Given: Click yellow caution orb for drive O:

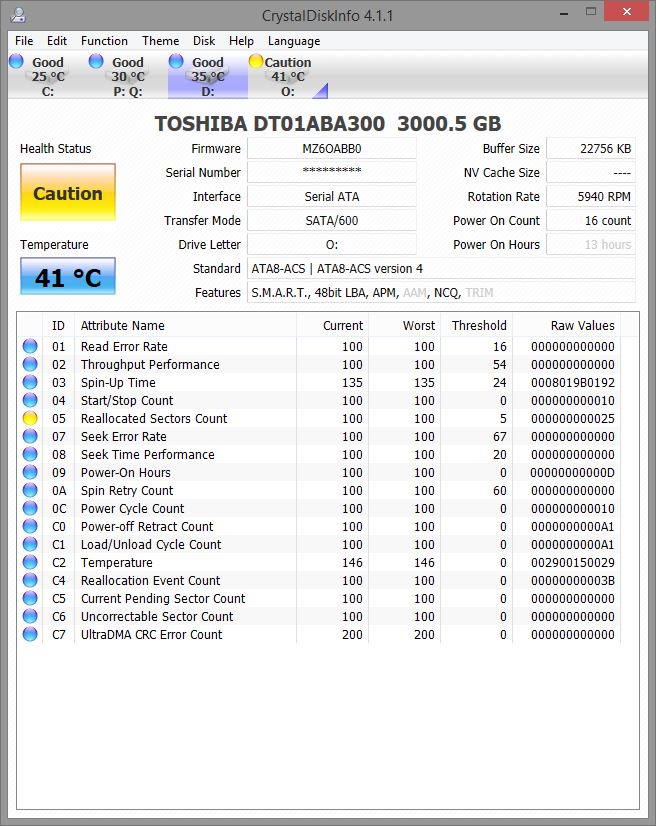Looking at the screenshot, I should pyautogui.click(x=256, y=61).
